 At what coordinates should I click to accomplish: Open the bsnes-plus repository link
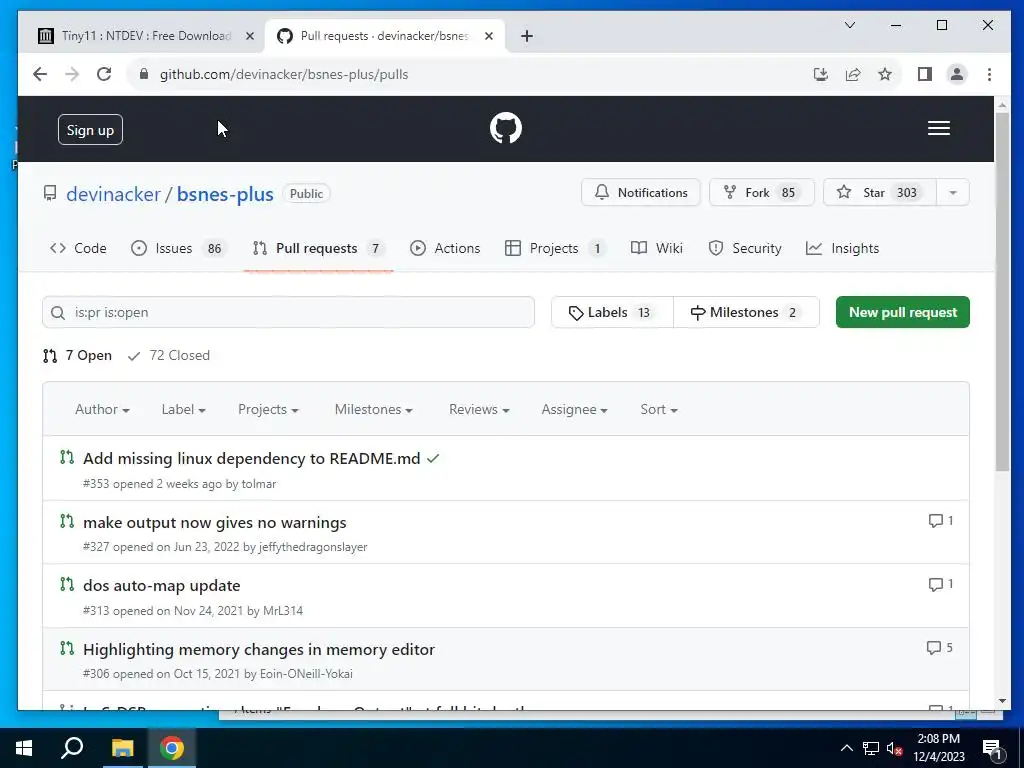[x=225, y=194]
